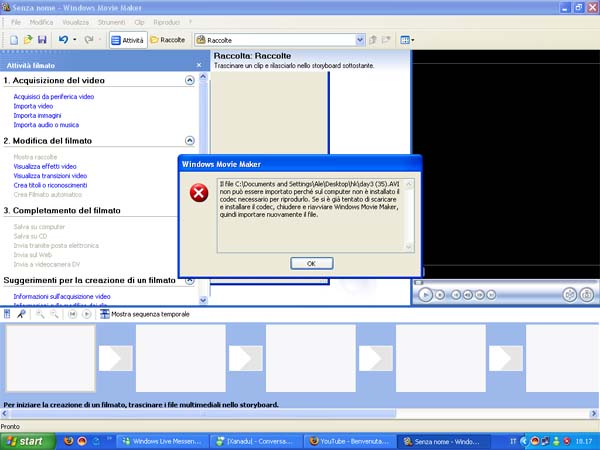Screen dimensions: 600x450
Task: Open Firefox from the quick launch bar
Action: 68,441
